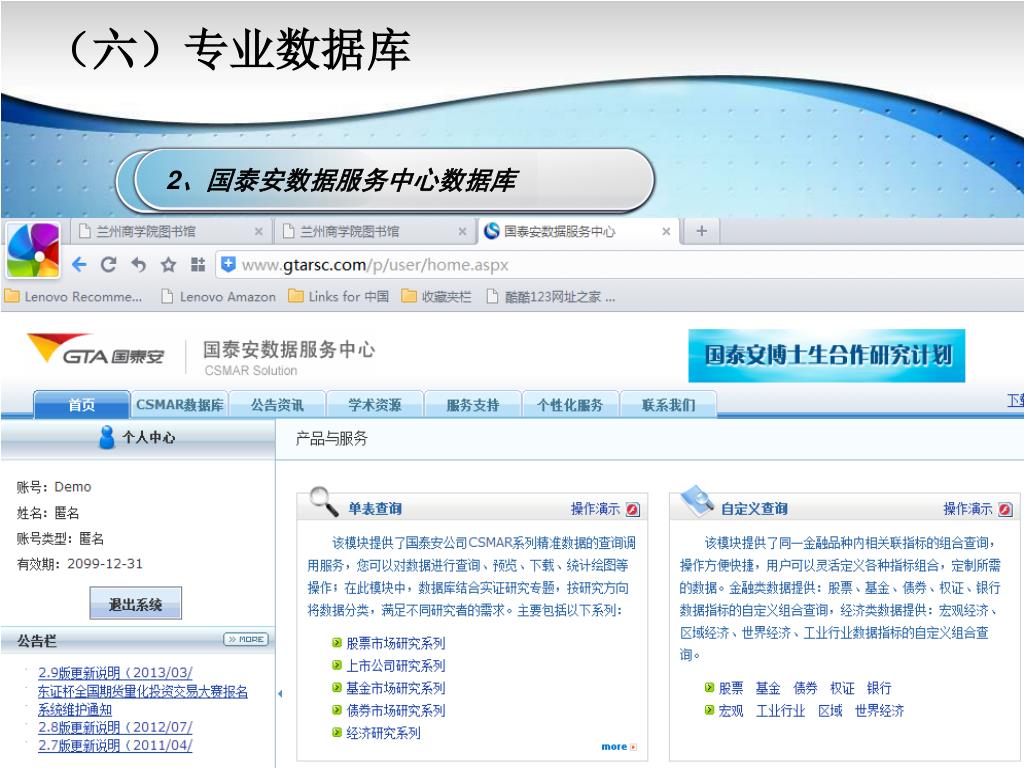Close the first 兰州商学院图书馆 tab
1024x768 pixels.
[x=259, y=232]
